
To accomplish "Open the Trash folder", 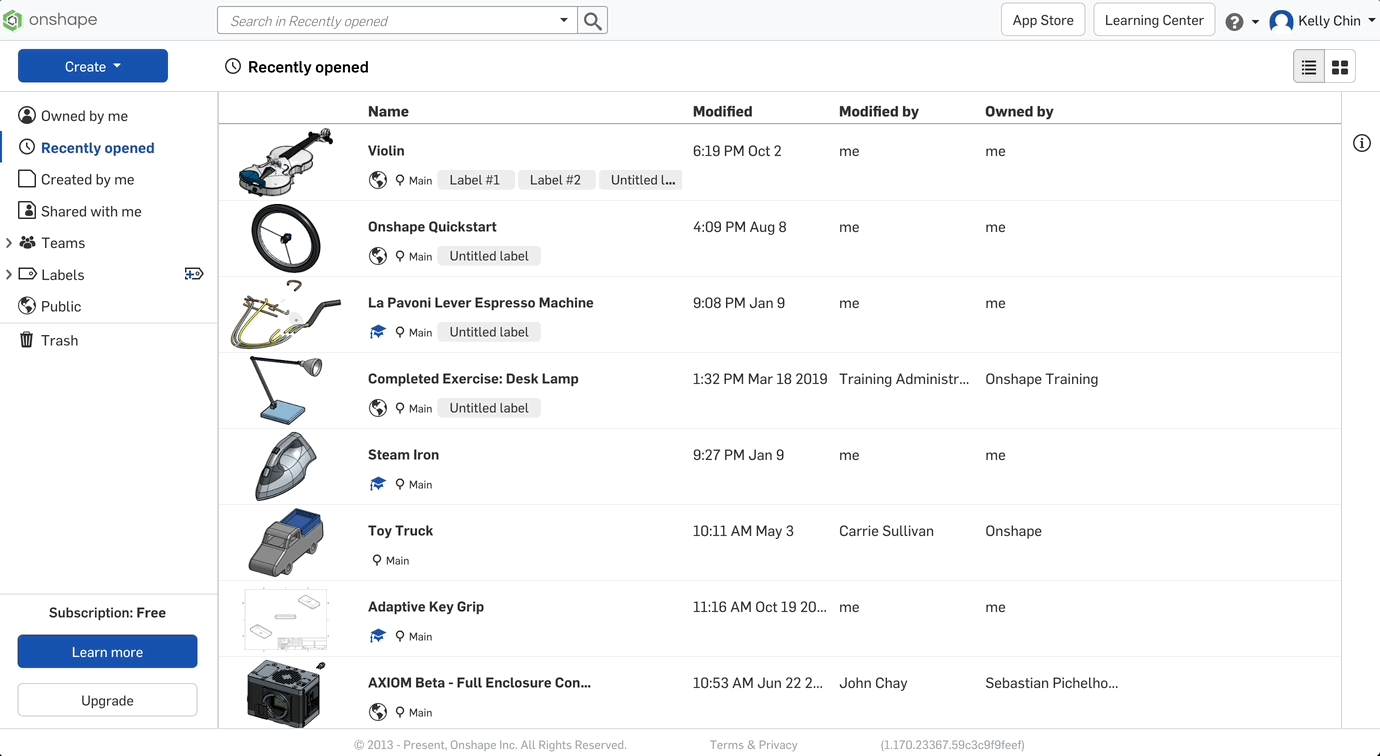I will pyautogui.click(x=59, y=341).
